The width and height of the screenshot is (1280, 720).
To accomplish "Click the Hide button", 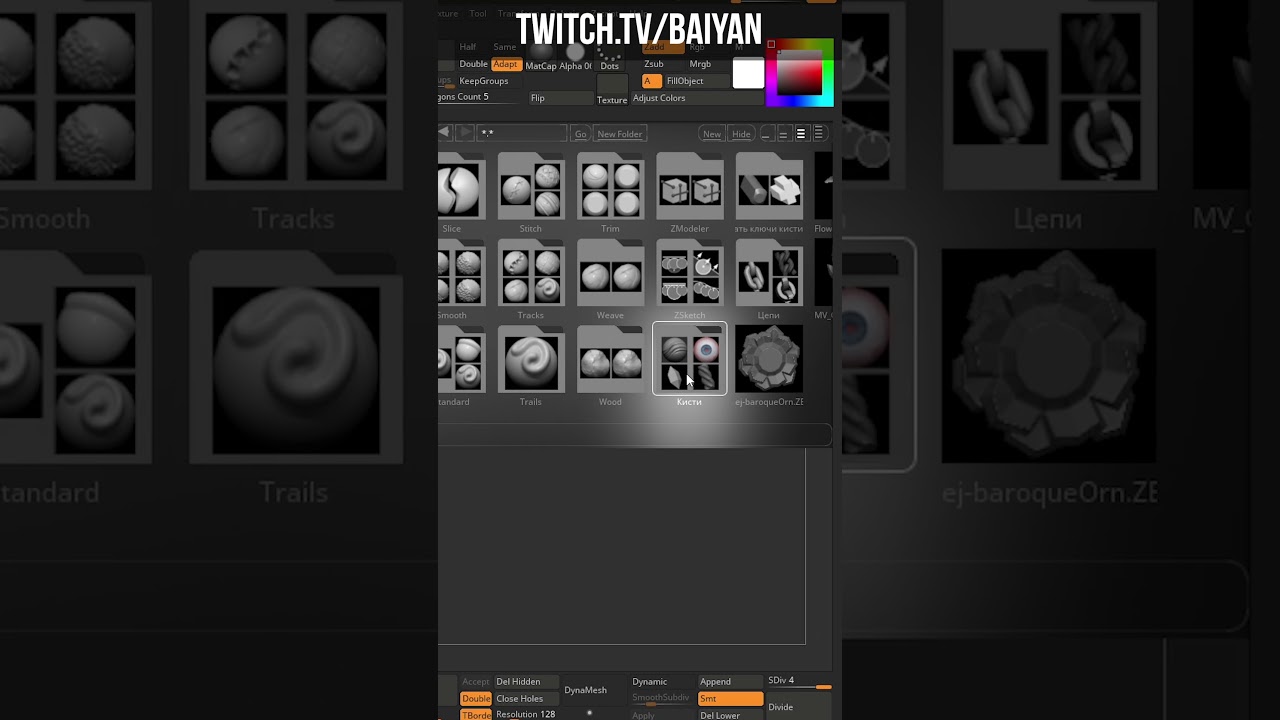I will click(x=741, y=134).
